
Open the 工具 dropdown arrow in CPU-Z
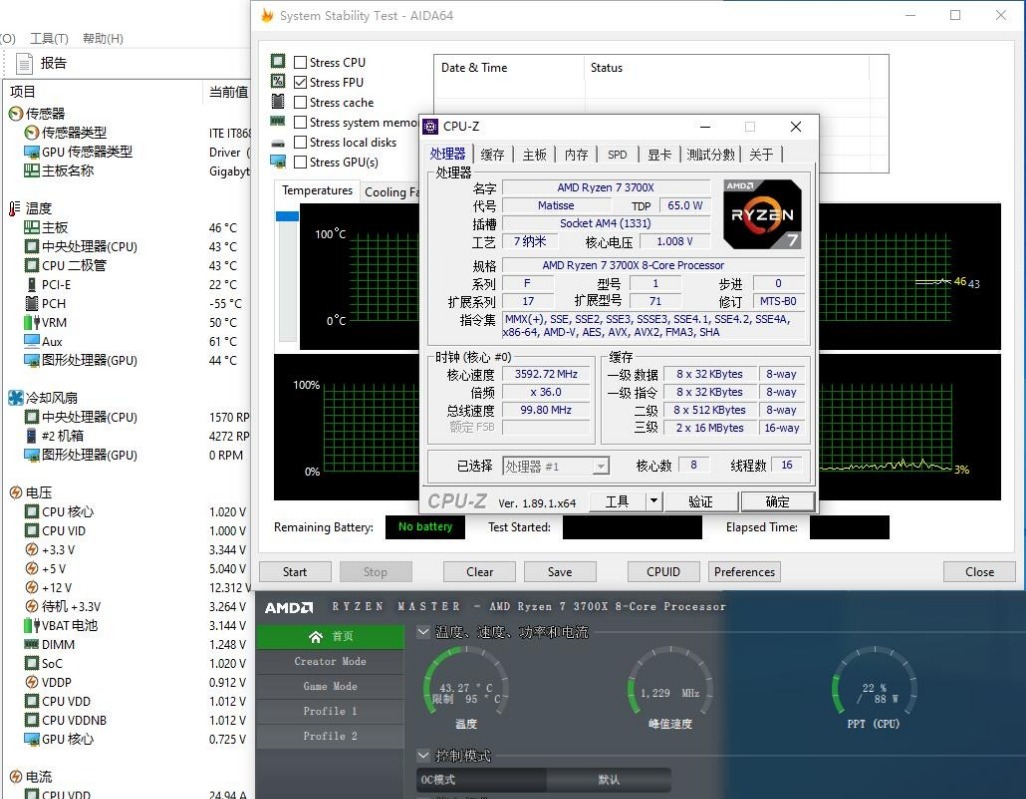(654, 501)
